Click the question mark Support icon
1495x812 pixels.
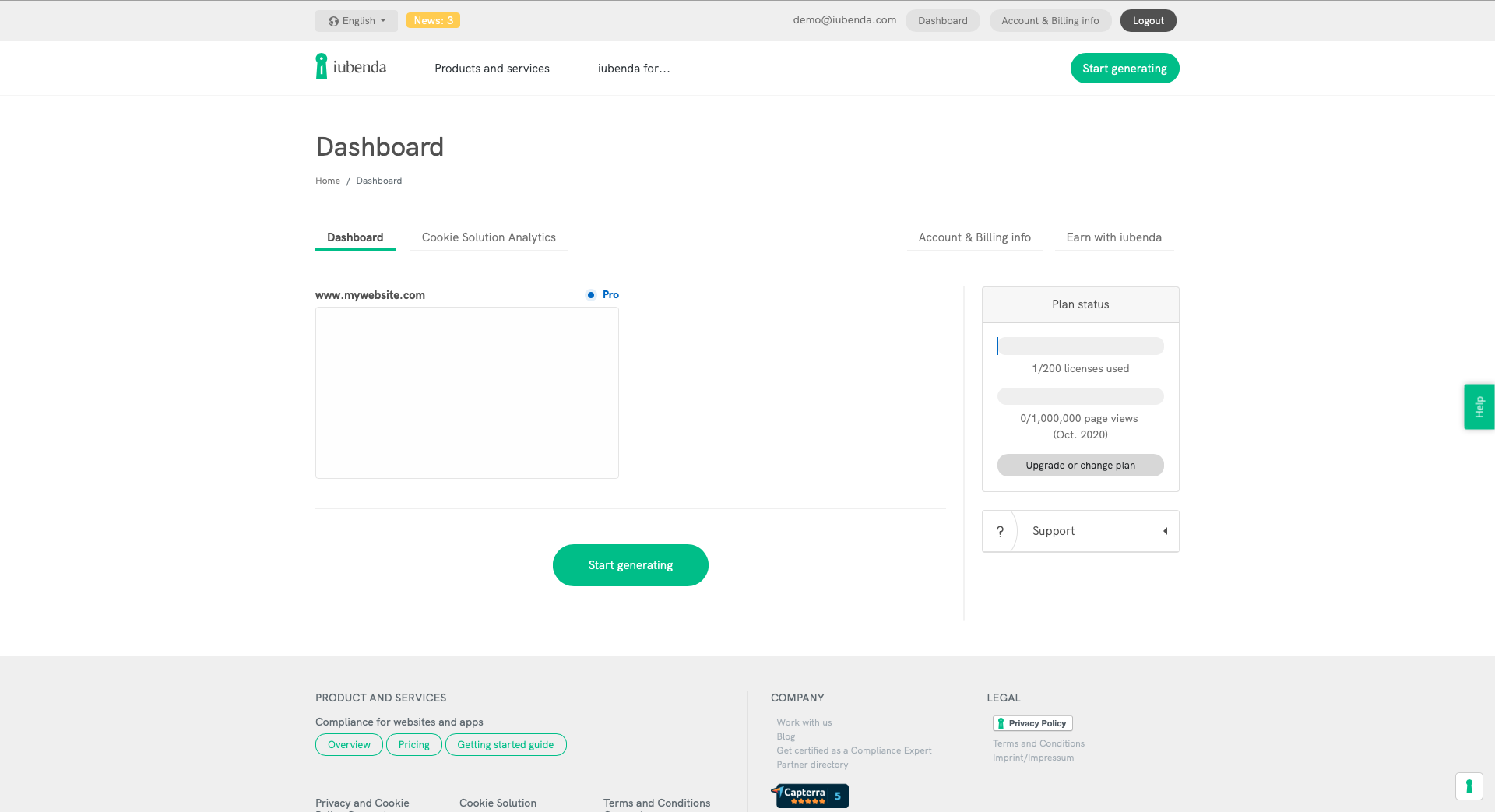1000,531
